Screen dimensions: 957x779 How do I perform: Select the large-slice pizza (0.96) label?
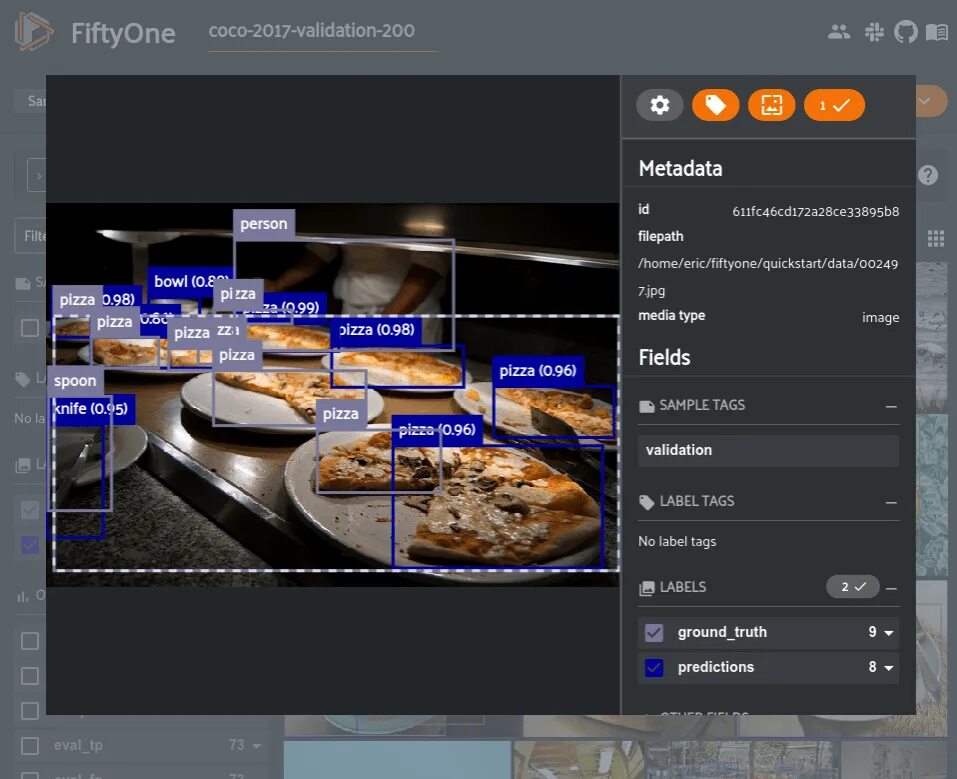coord(437,430)
